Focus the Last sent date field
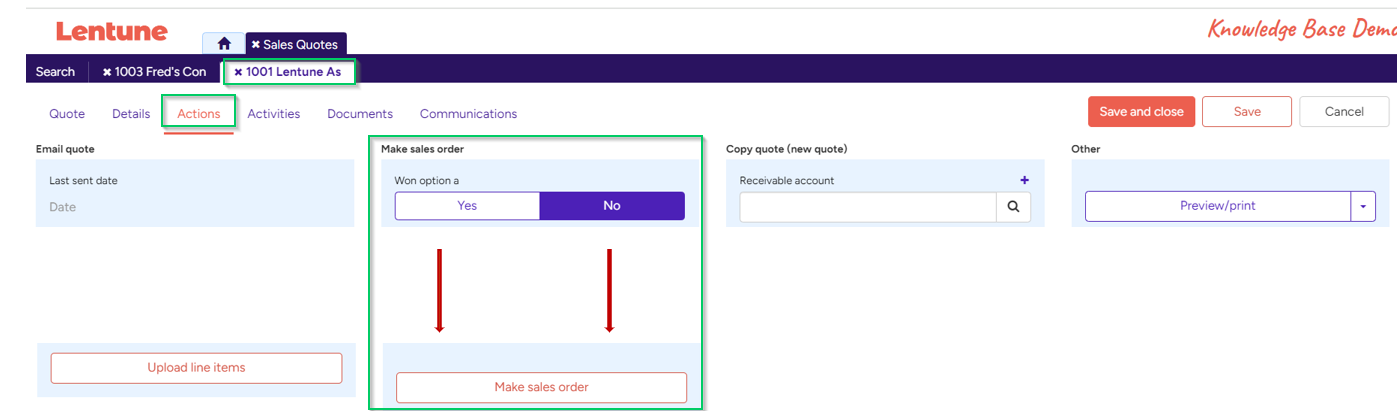Screen dimensions: 1397x411 click(195, 207)
